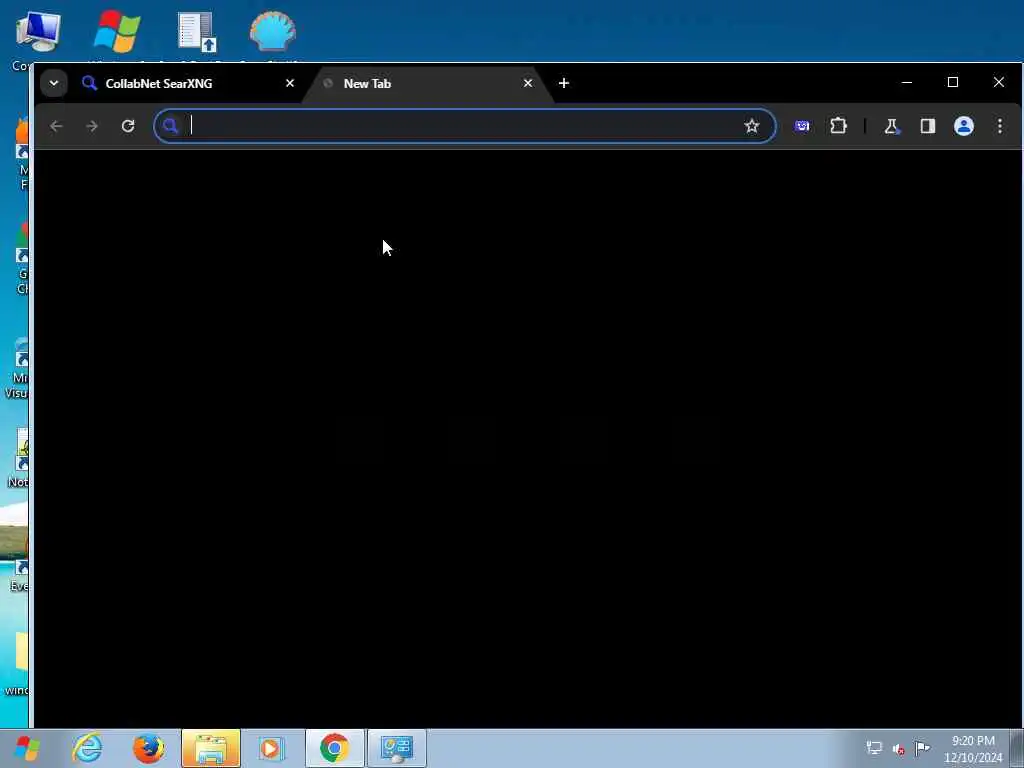Open Chrome three-dot menu
The width and height of the screenshot is (1024, 768).
[x=1000, y=126]
